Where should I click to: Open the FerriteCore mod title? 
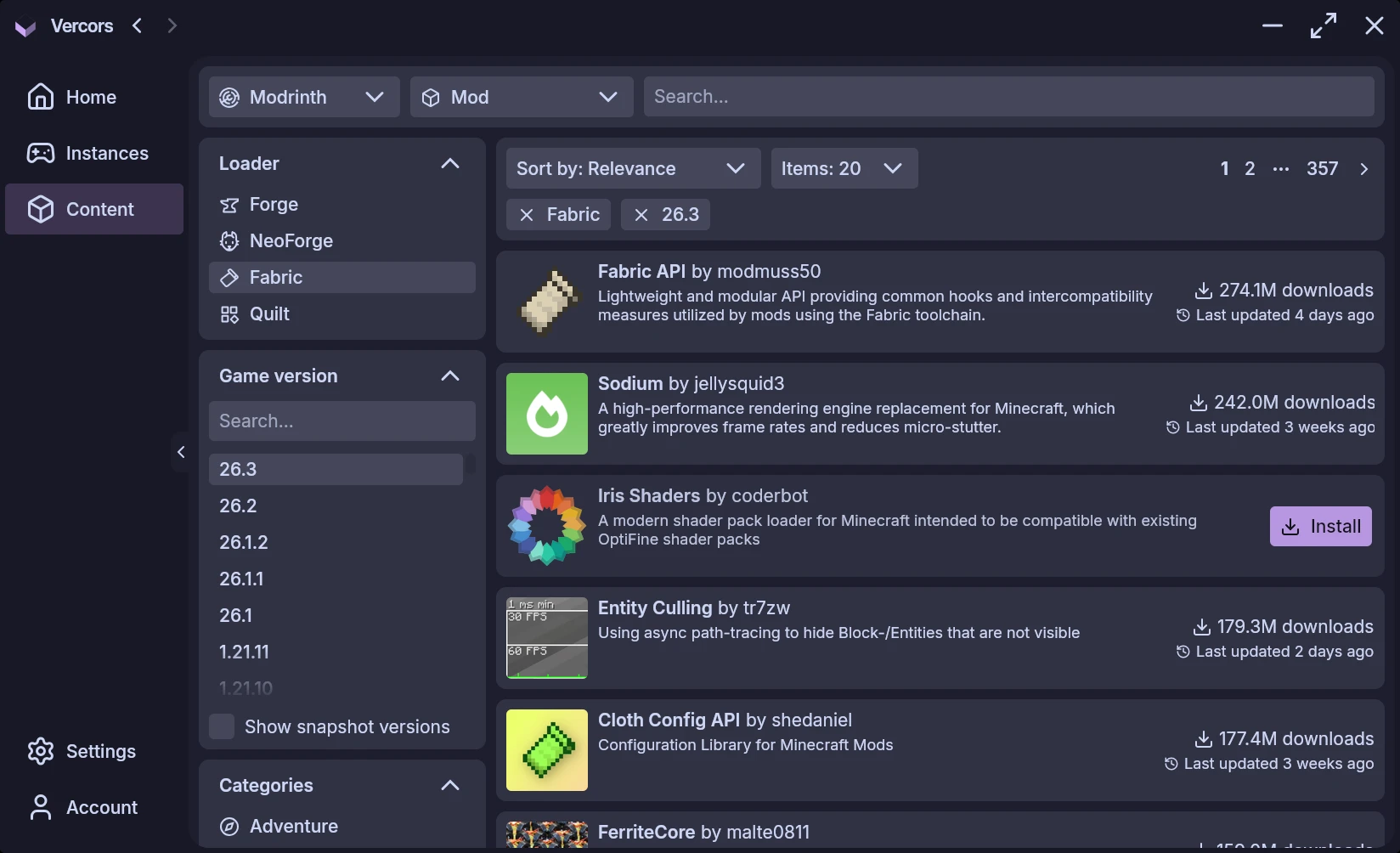coord(646,832)
